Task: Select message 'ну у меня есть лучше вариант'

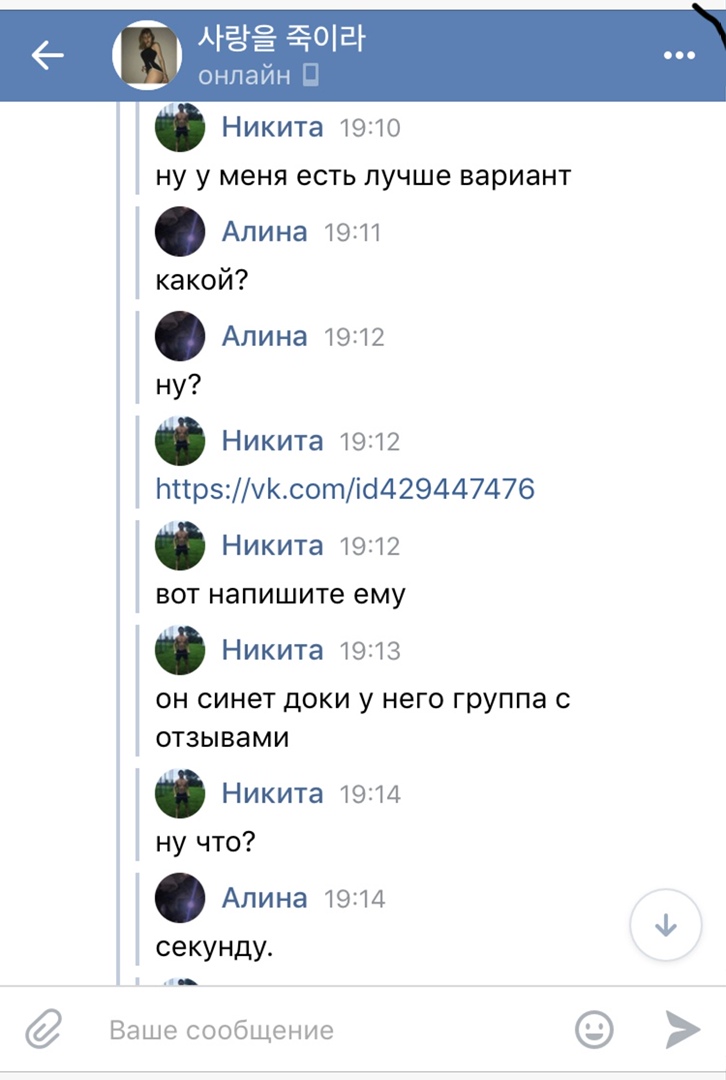Action: click(x=364, y=177)
